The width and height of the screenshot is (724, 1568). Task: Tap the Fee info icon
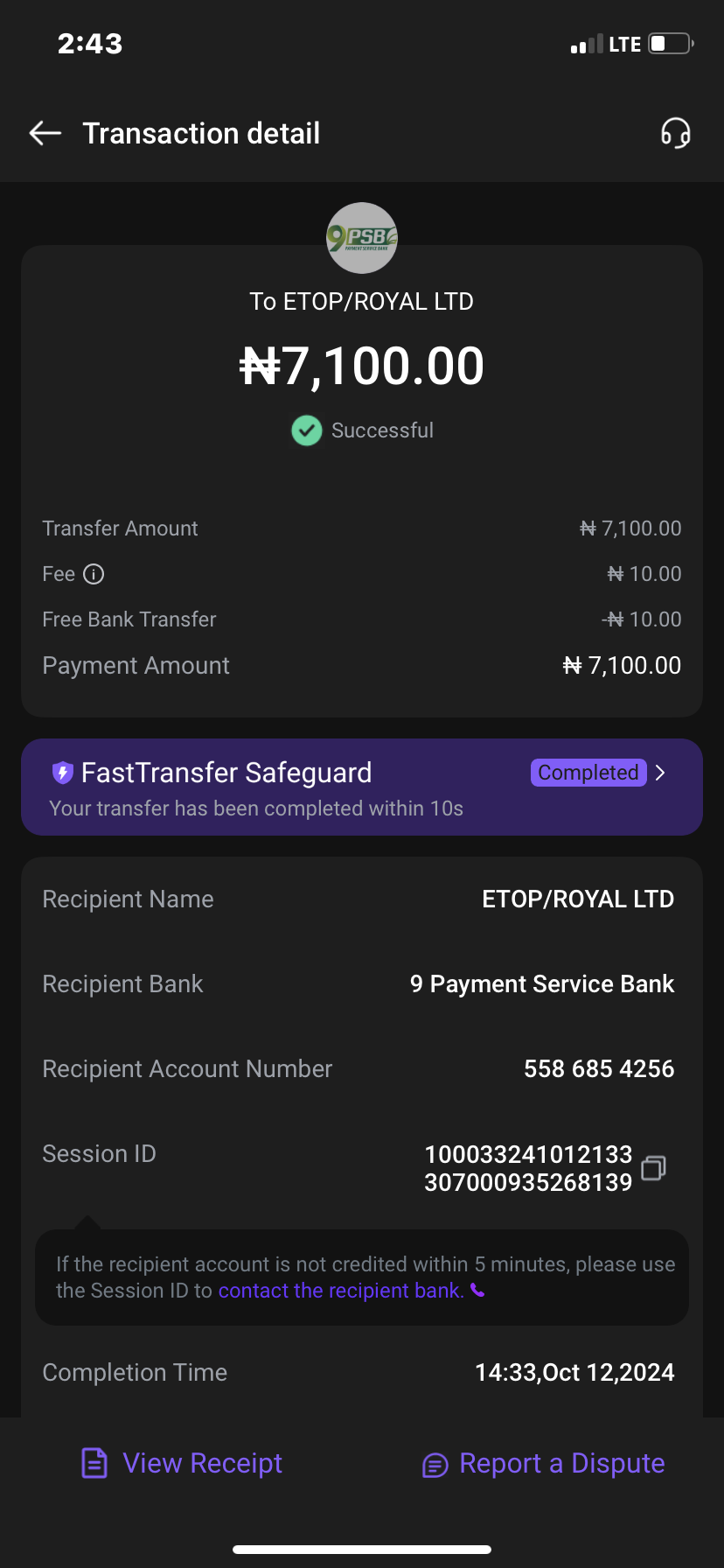tap(94, 574)
